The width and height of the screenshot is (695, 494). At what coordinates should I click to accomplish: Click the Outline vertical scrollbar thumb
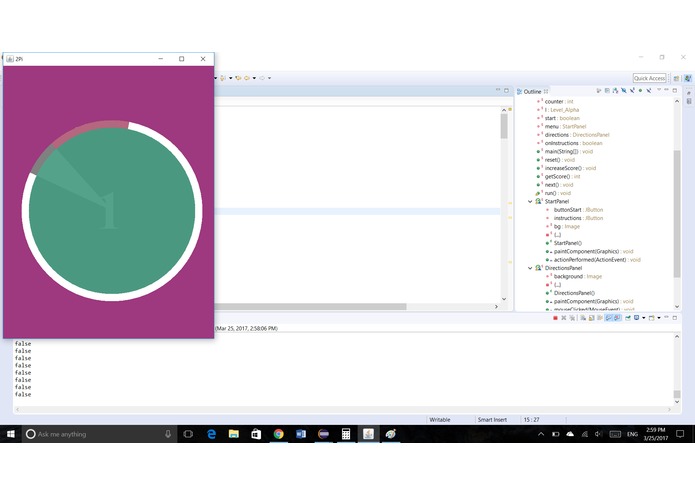click(x=677, y=214)
